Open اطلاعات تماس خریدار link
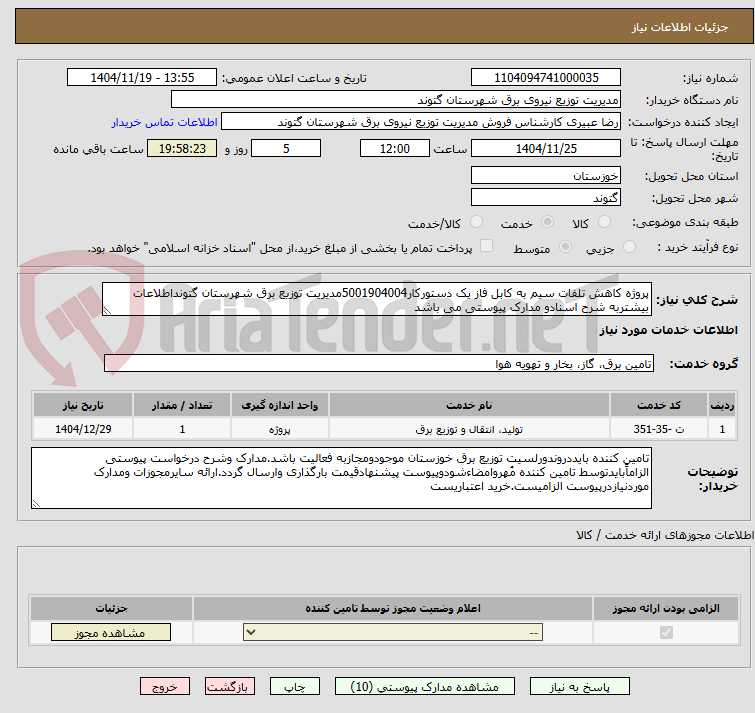This screenshot has height=713, width=755. pyautogui.click(x=165, y=122)
